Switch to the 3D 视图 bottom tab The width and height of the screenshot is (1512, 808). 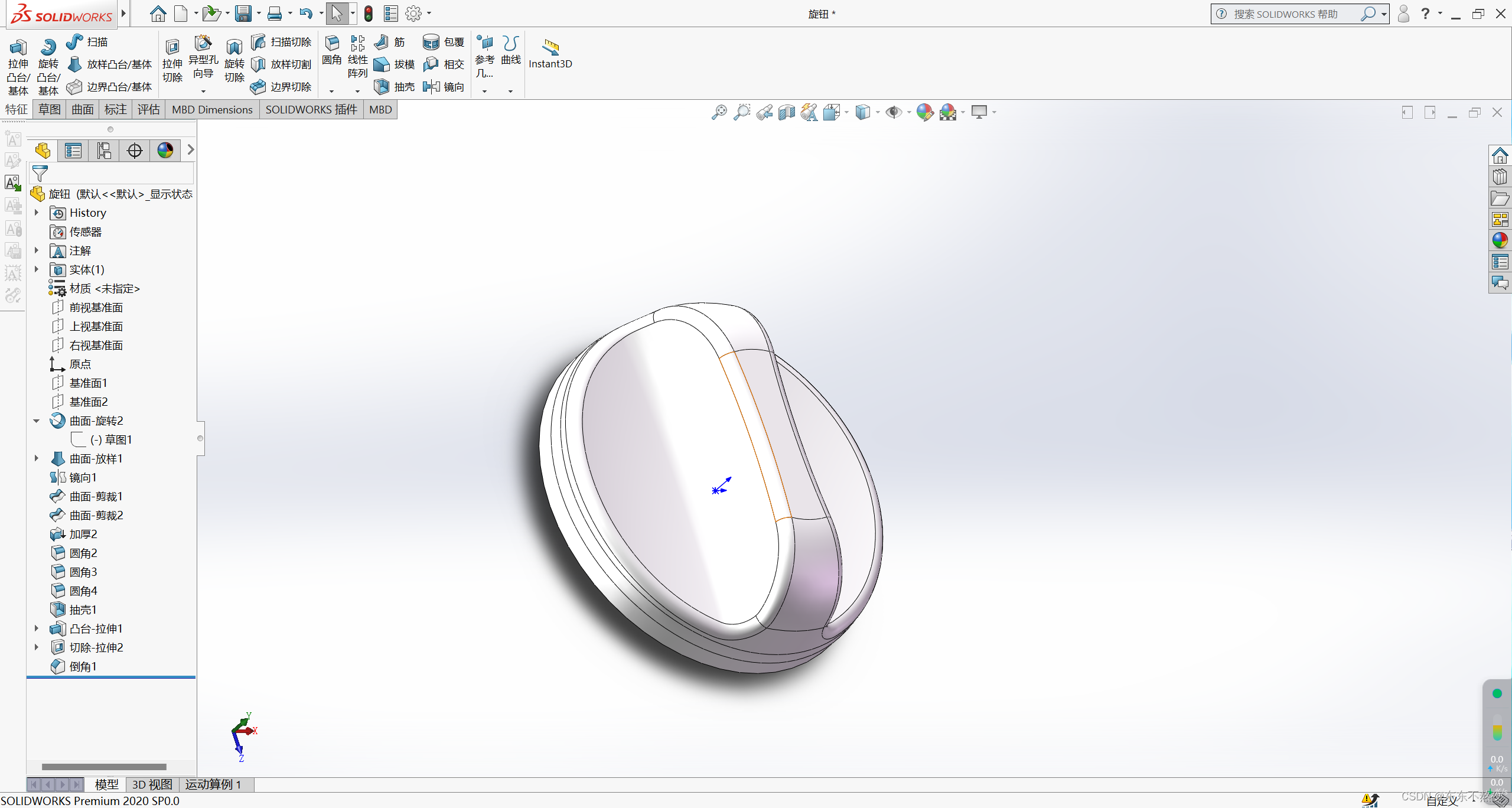tap(152, 784)
